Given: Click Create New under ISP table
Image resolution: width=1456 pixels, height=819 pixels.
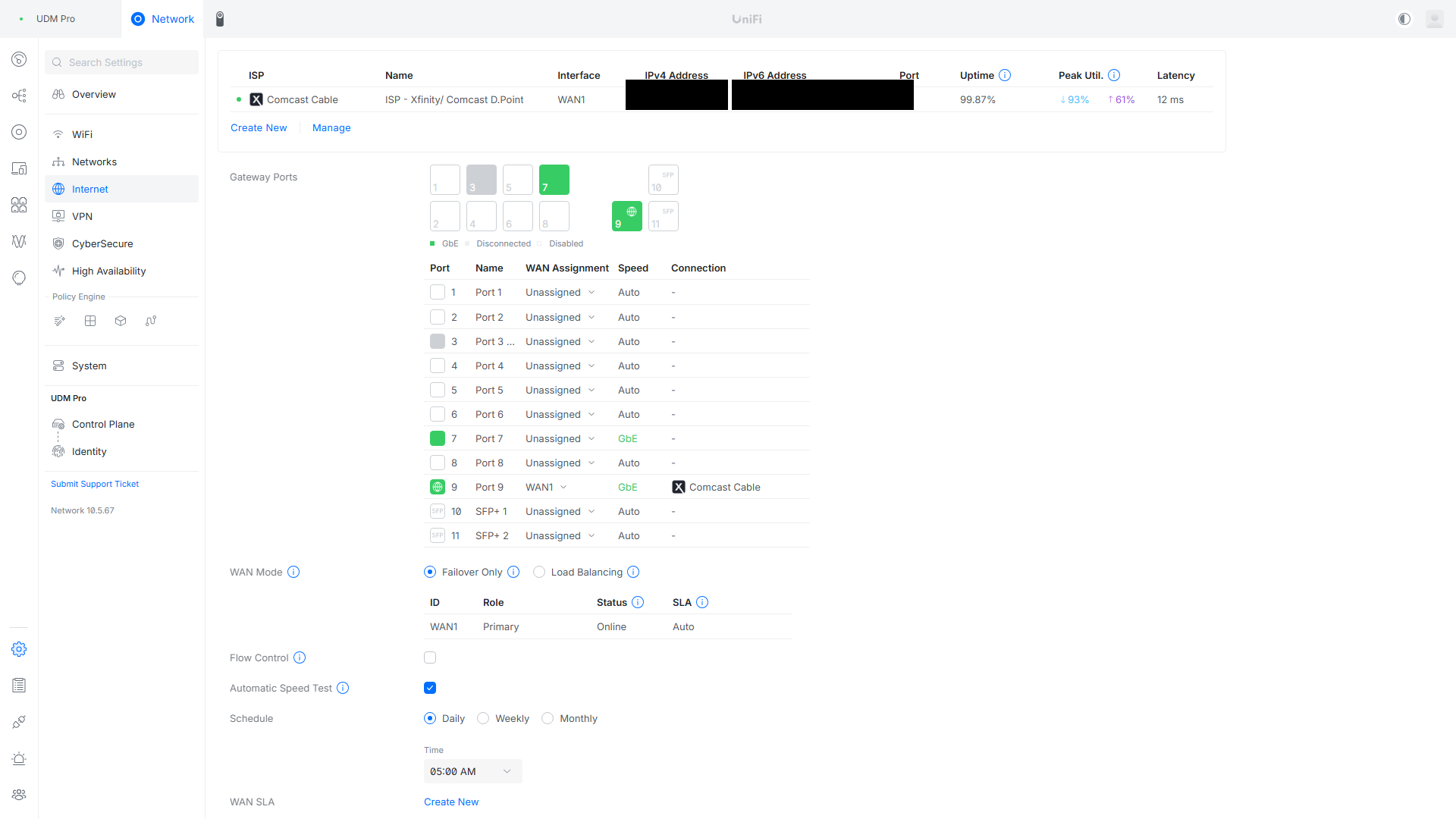Looking at the screenshot, I should [259, 127].
